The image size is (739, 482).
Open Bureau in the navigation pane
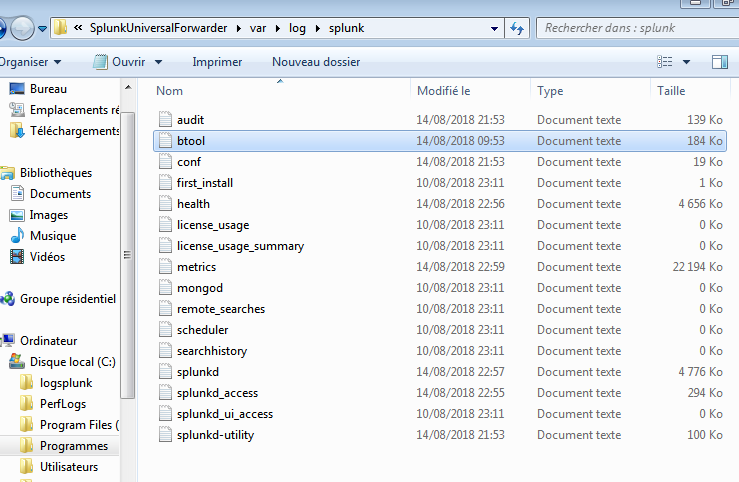point(48,89)
